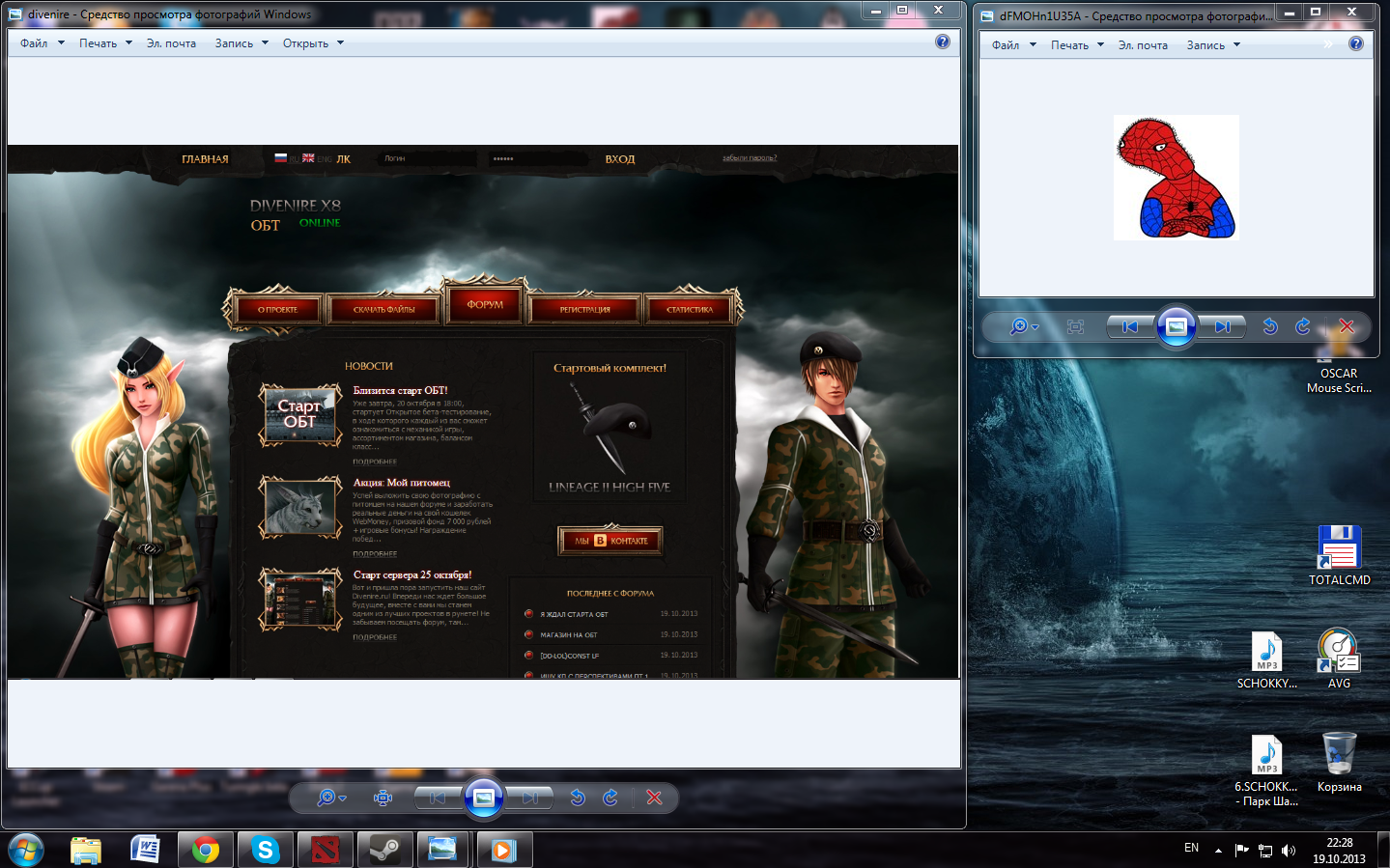This screenshot has height=868, width=1390.
Task: Open Action Center flag in tray
Action: click(x=1242, y=851)
